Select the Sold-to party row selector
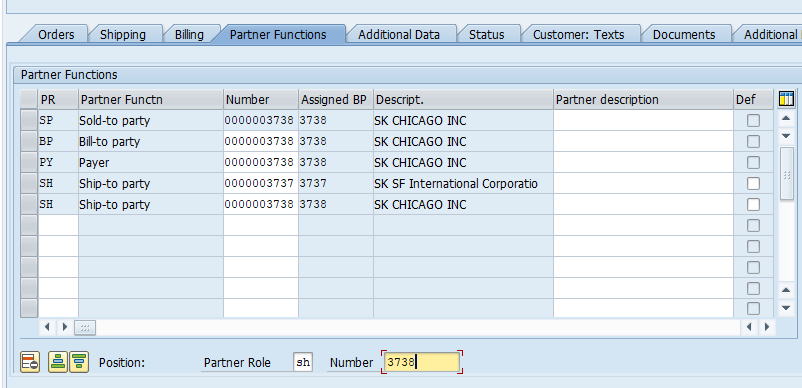The height and width of the screenshot is (388, 802). (x=29, y=121)
